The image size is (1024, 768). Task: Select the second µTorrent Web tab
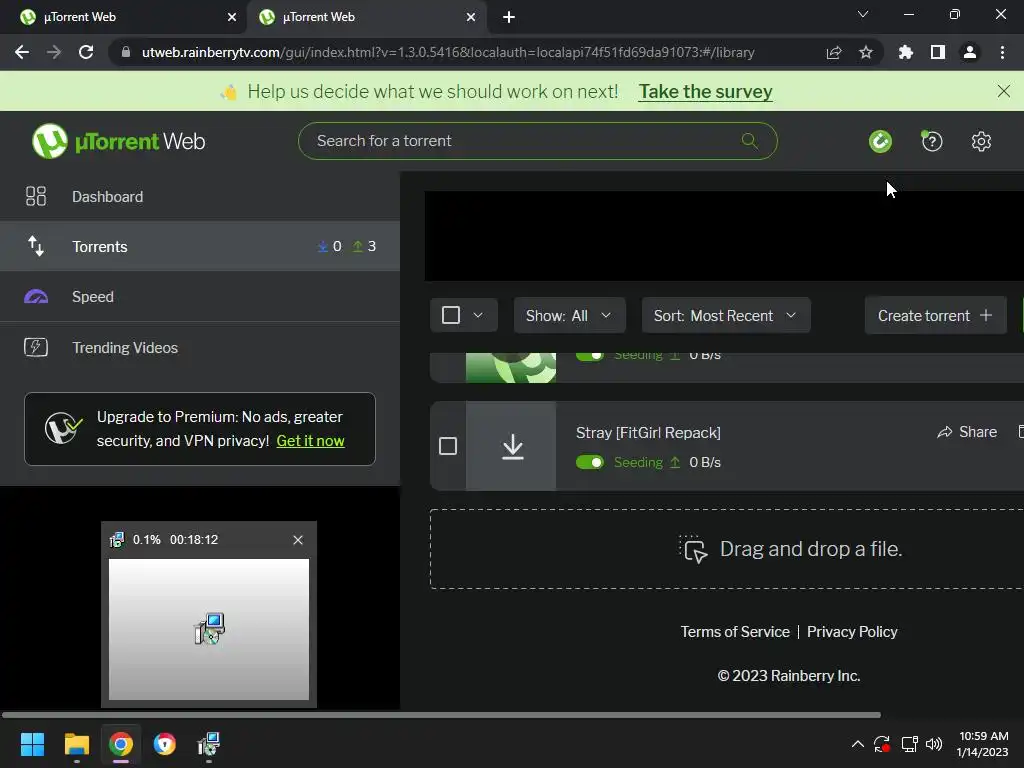pyautogui.click(x=367, y=18)
